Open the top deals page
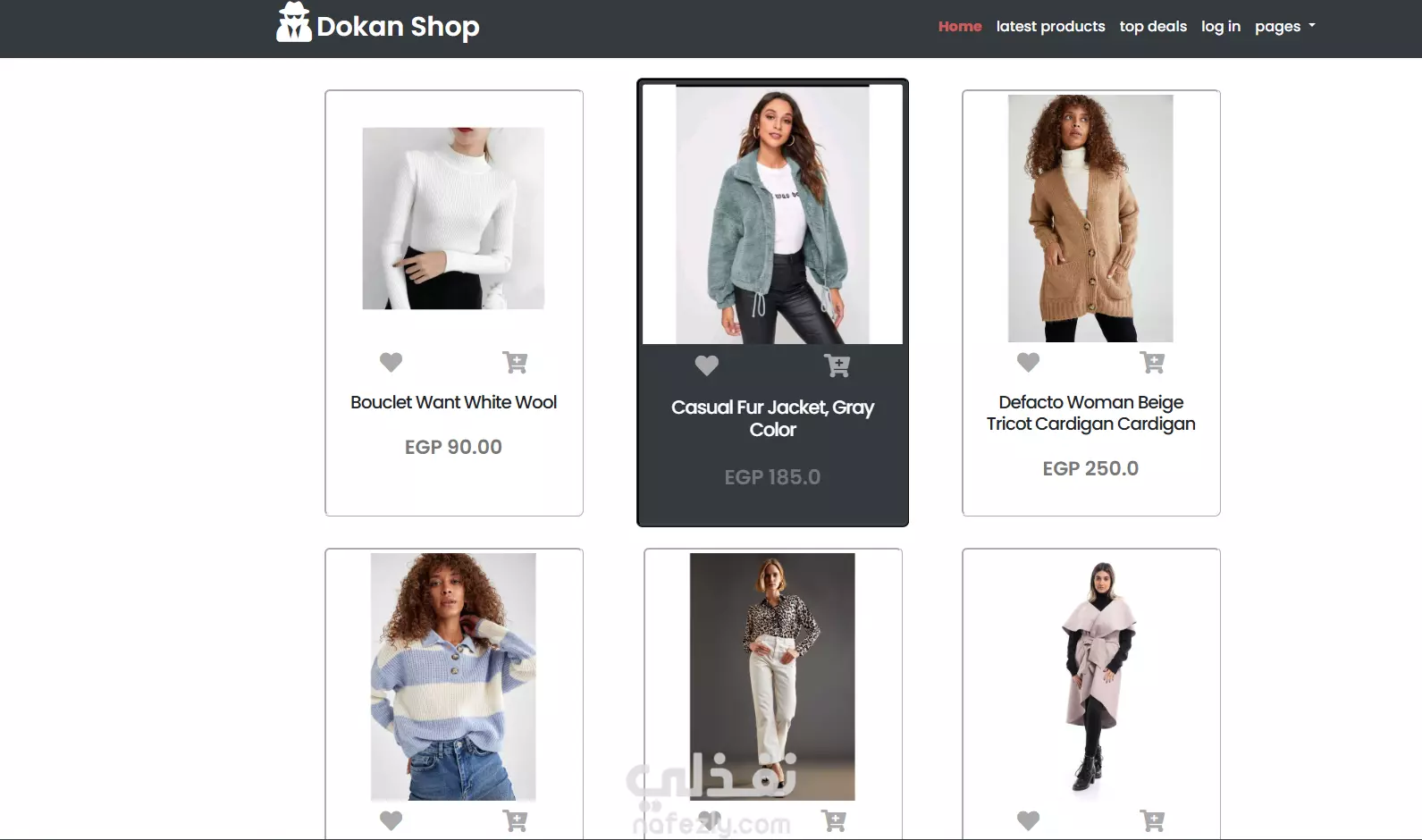 [x=1153, y=27]
